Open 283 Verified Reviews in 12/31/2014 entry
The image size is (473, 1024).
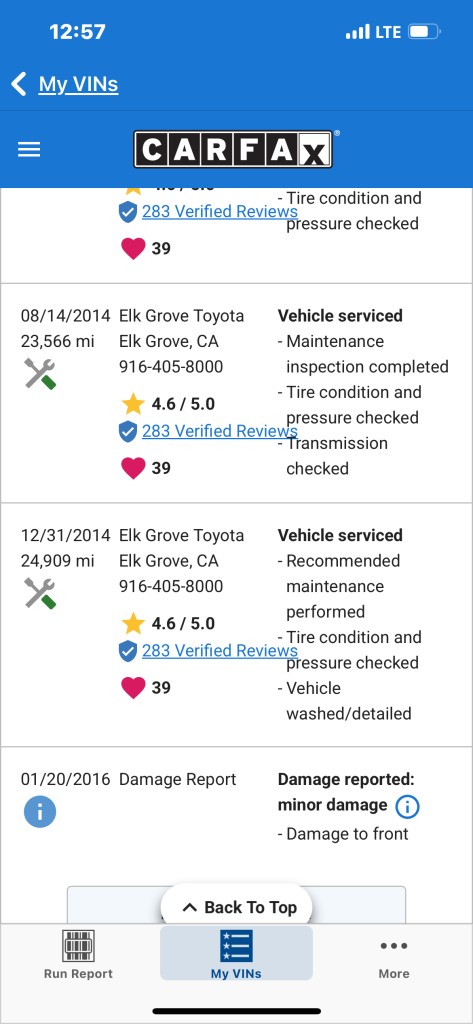point(220,650)
